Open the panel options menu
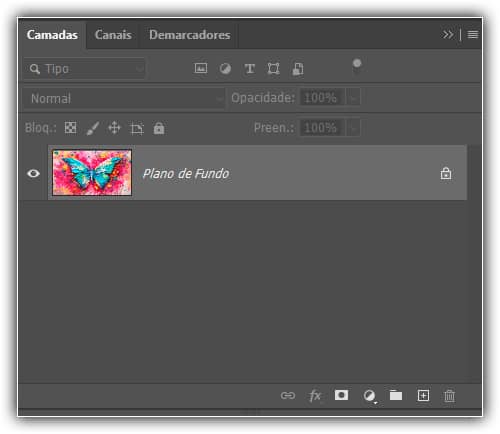Screen dimensions: 500x434 [x=473, y=34]
